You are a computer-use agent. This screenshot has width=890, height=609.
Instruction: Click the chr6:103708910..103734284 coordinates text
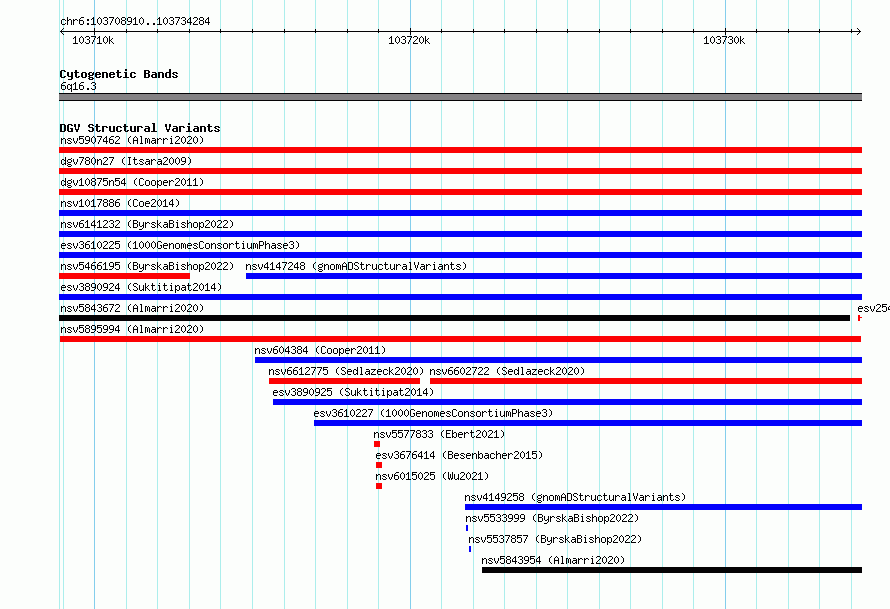point(135,21)
